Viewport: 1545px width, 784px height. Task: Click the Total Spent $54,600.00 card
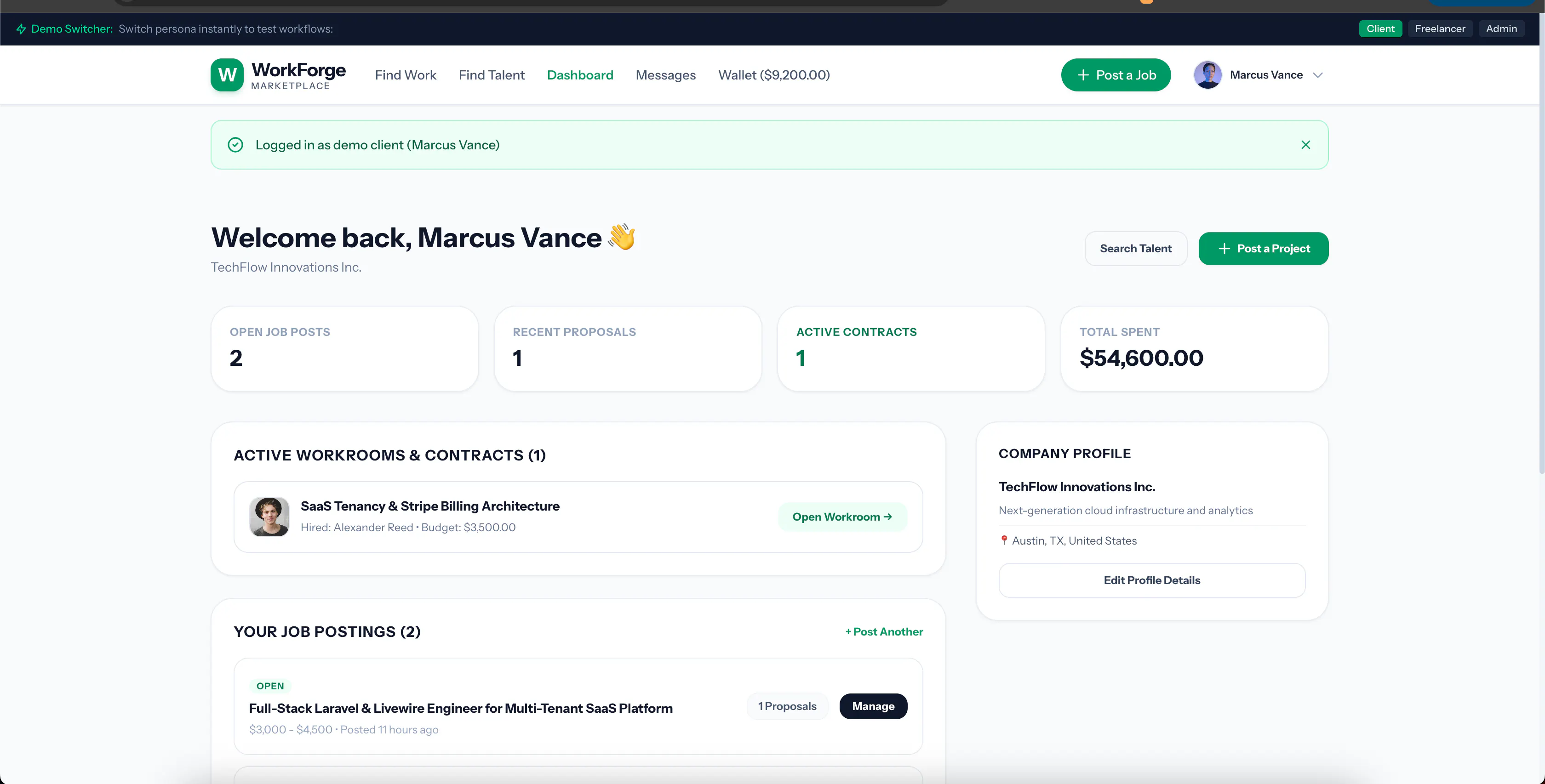tap(1194, 349)
